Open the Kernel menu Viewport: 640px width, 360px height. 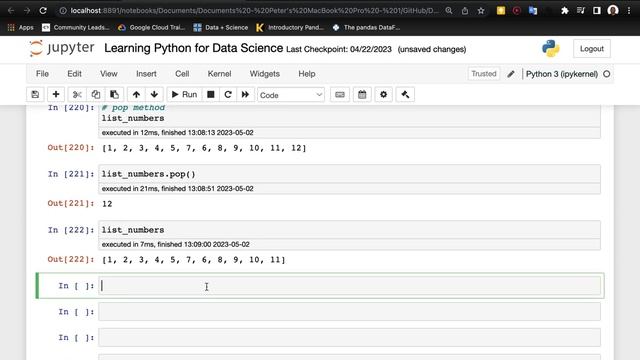click(x=219, y=74)
